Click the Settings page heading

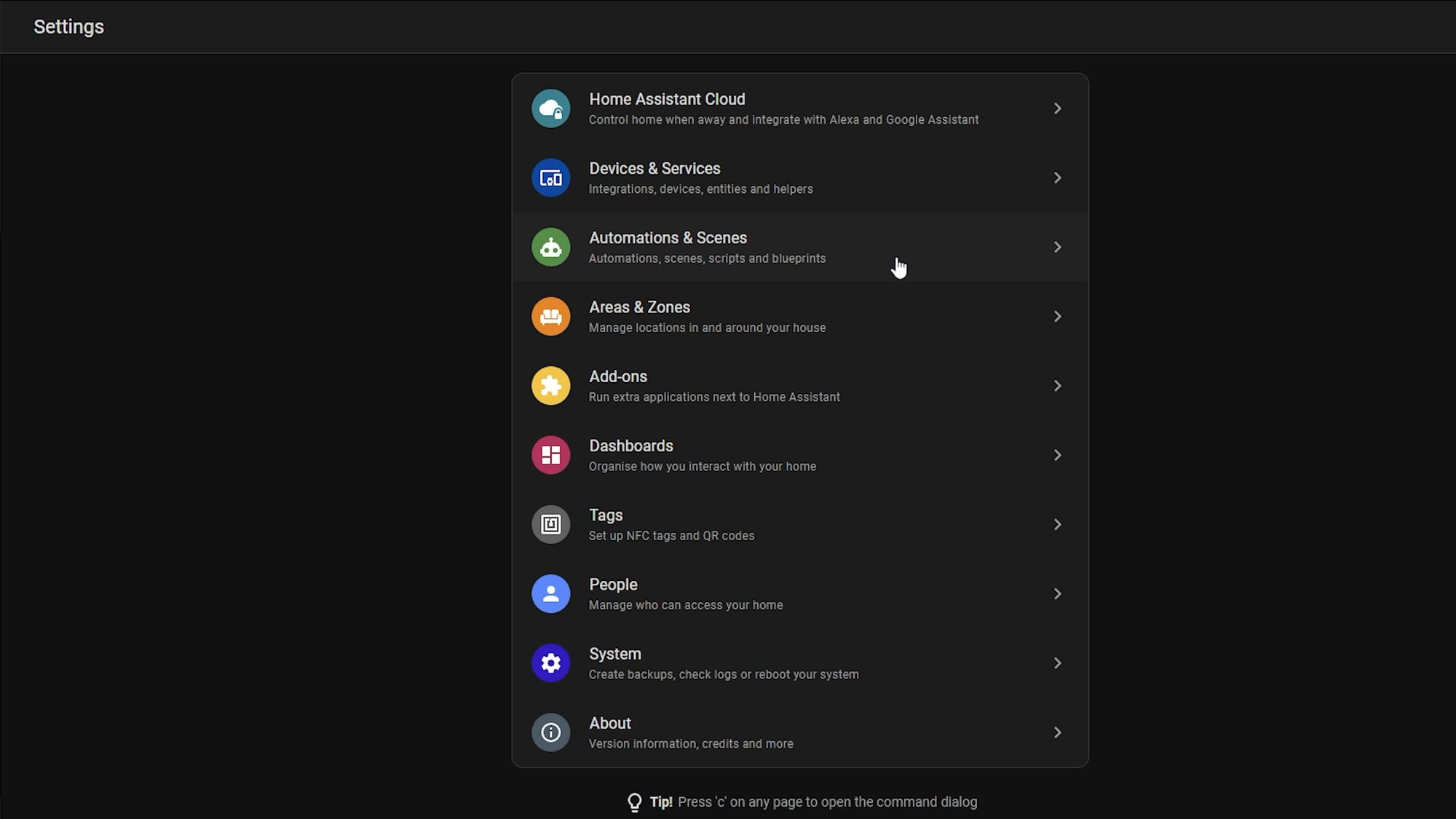68,27
